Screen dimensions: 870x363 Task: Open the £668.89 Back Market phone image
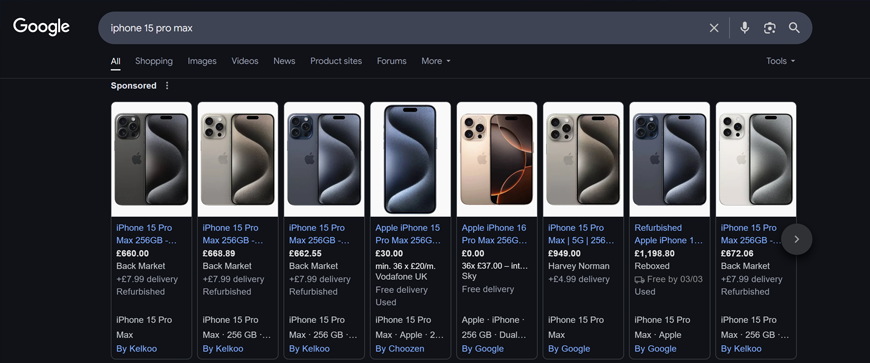237,159
